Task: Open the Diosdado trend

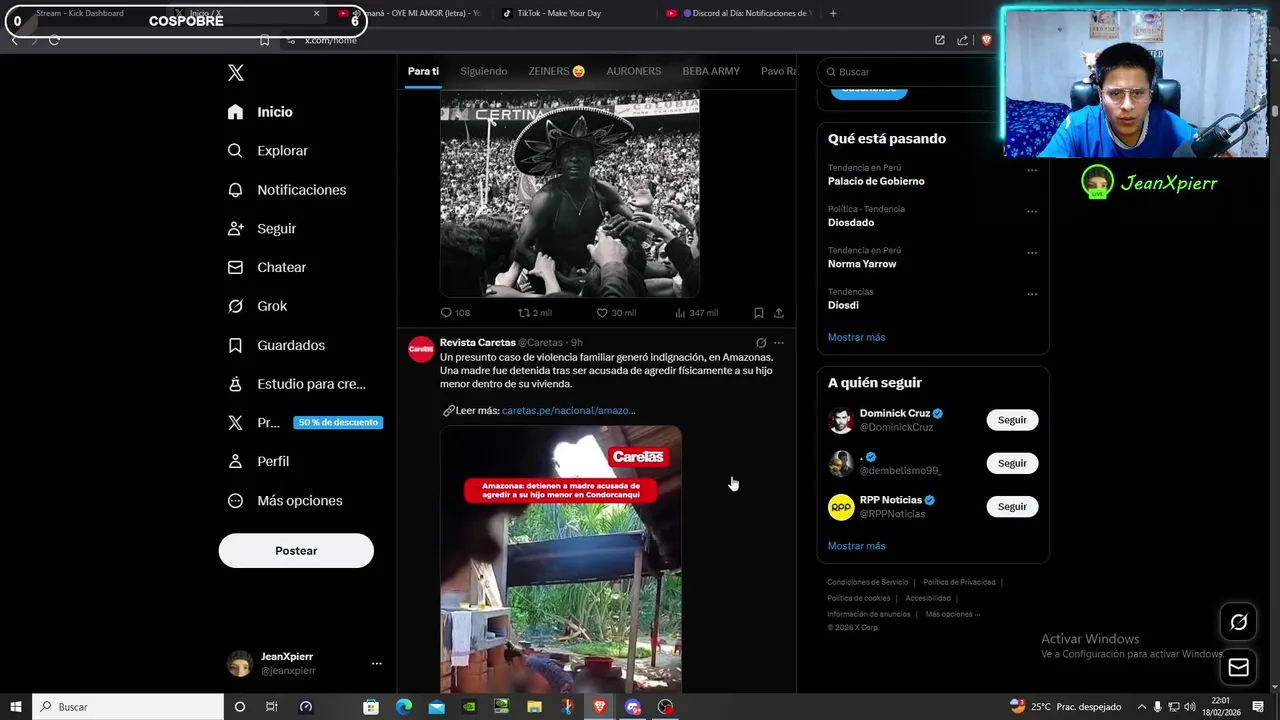Action: pyautogui.click(x=851, y=223)
